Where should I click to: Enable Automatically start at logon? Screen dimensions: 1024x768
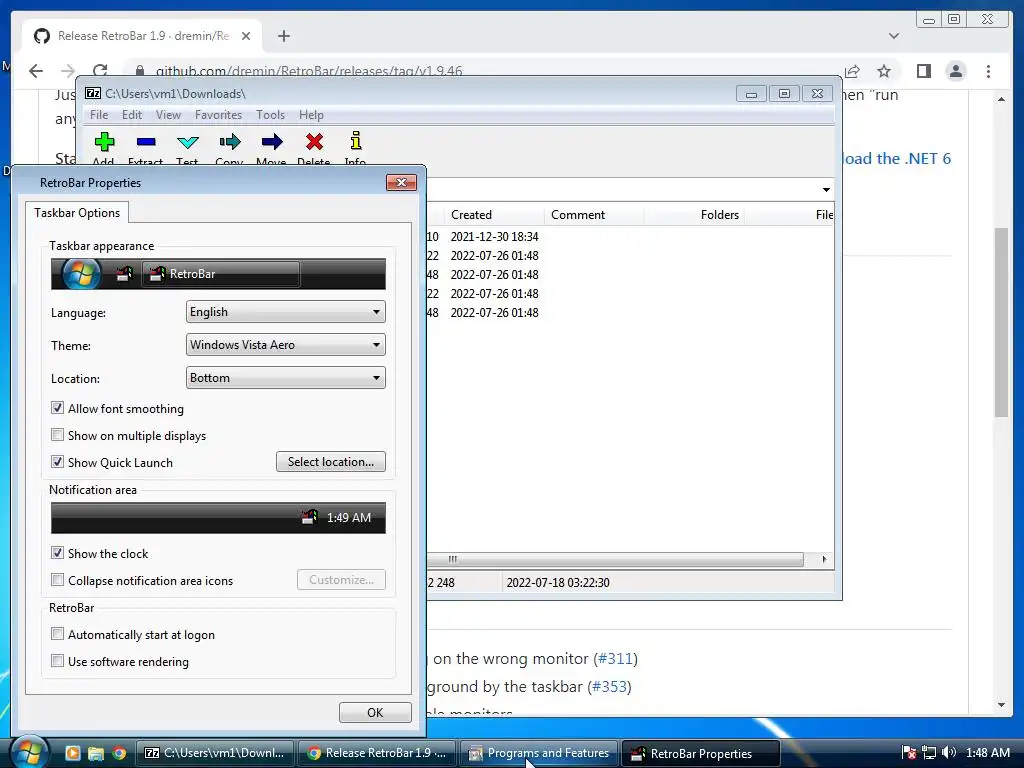tap(57, 634)
